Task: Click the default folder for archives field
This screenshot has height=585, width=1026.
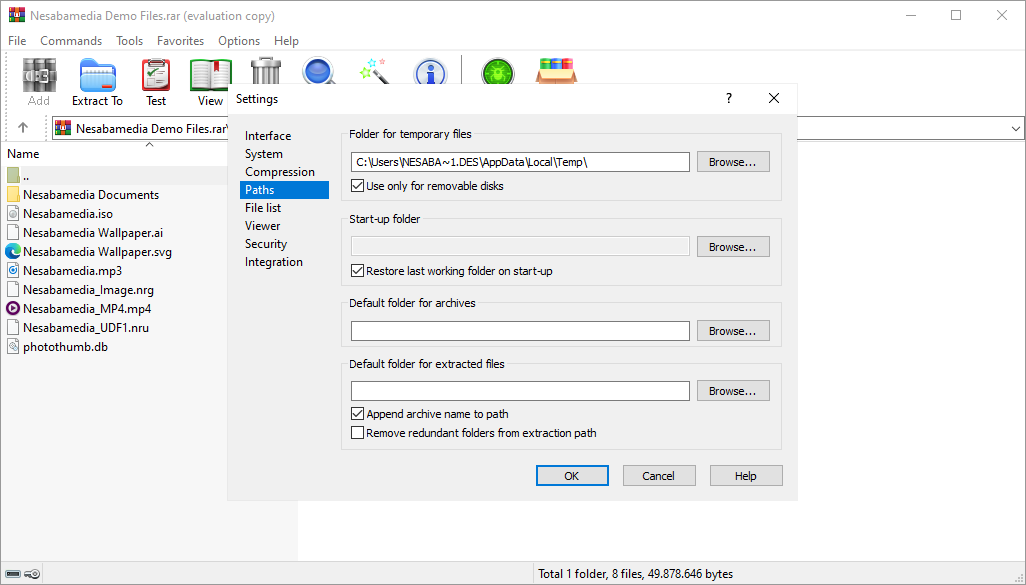Action: [x=520, y=331]
